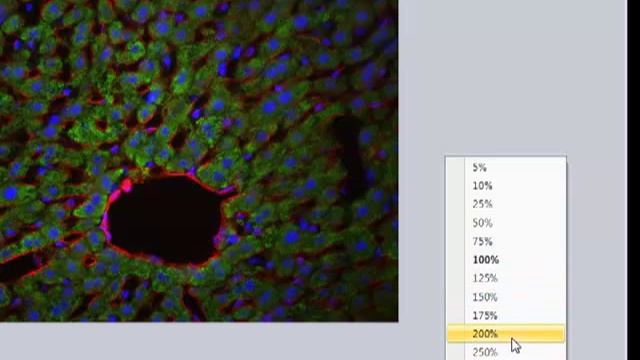Click the fluorescence microscopy image

tap(199, 161)
